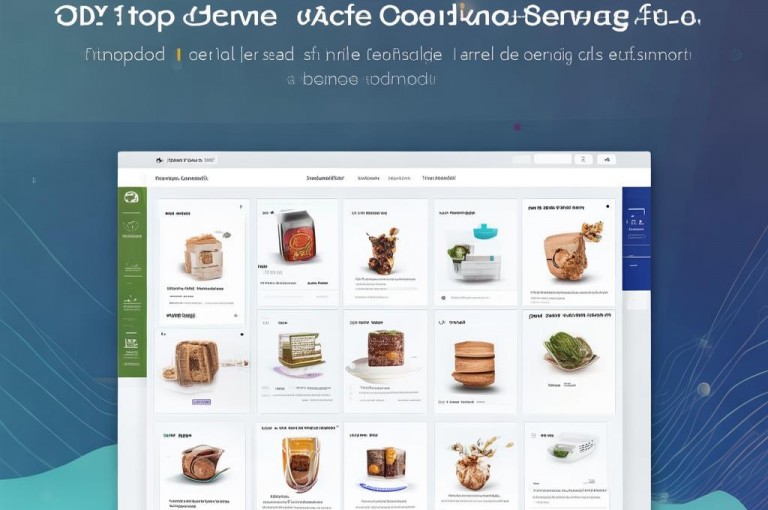Open the brown sack with granola product
The image size is (768, 510).
pyautogui.click(x=572, y=252)
